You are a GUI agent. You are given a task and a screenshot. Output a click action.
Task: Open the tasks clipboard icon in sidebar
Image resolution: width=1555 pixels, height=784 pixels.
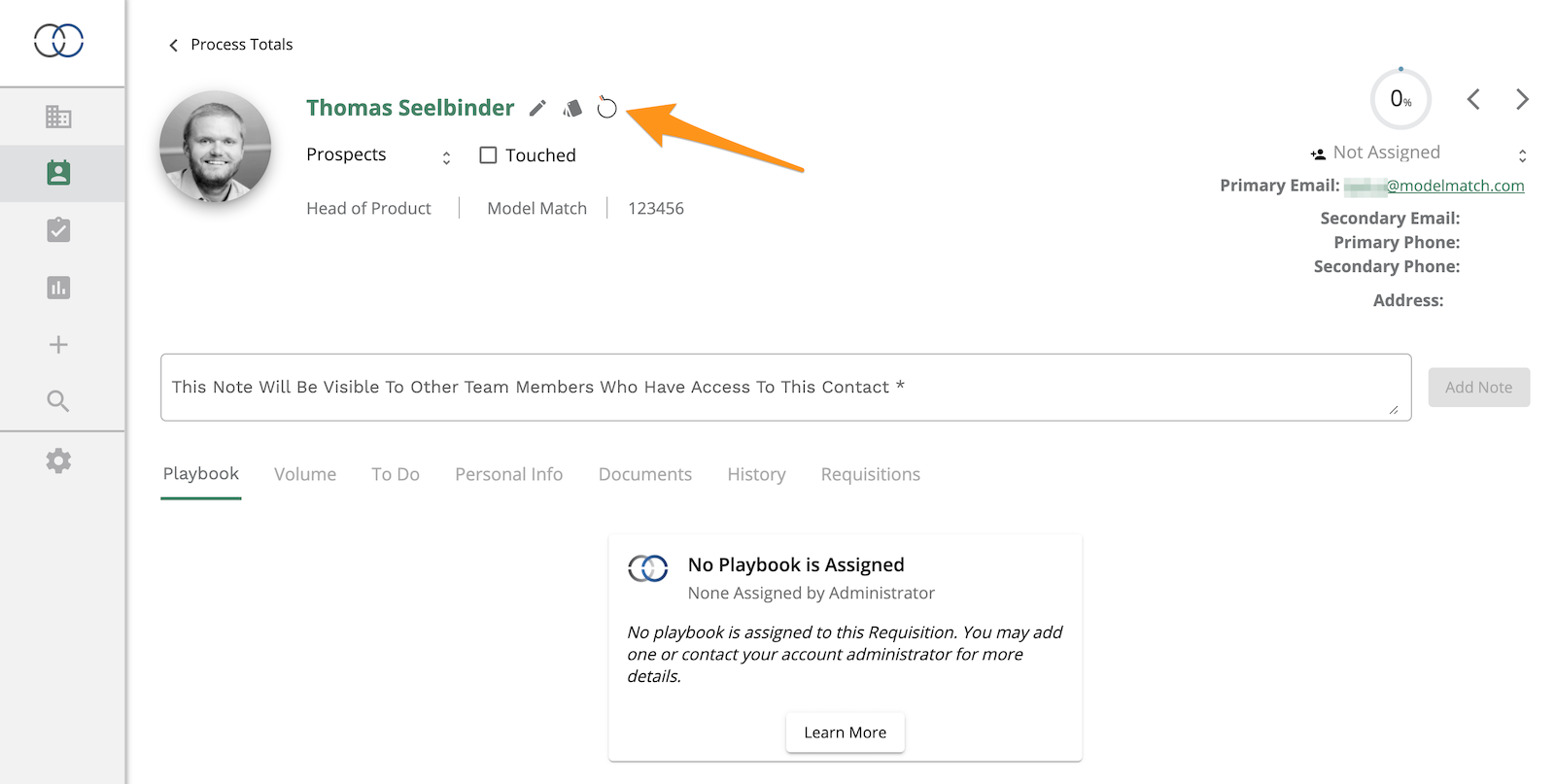pyautogui.click(x=58, y=230)
